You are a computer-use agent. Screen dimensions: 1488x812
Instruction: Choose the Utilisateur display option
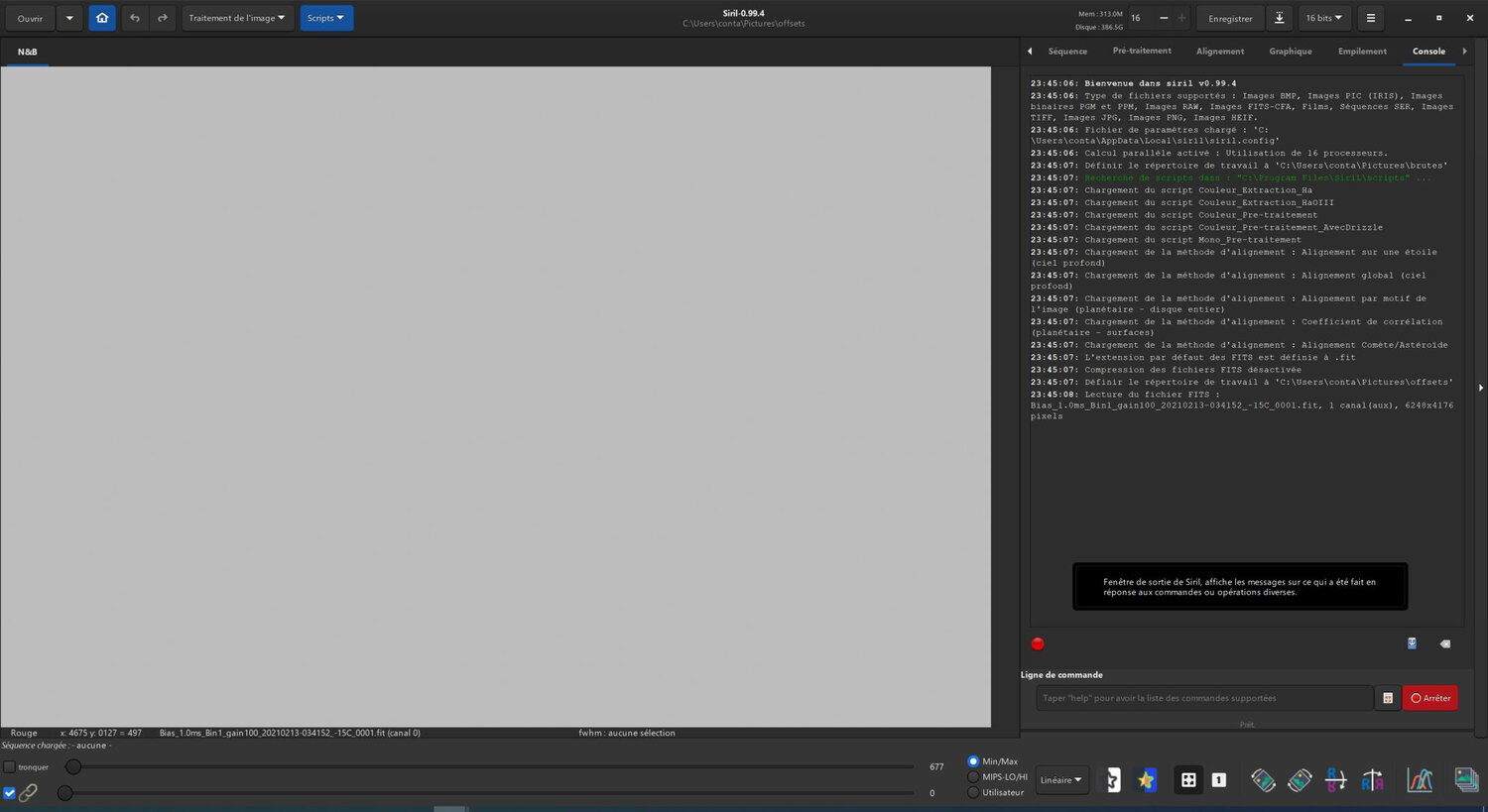point(973,792)
